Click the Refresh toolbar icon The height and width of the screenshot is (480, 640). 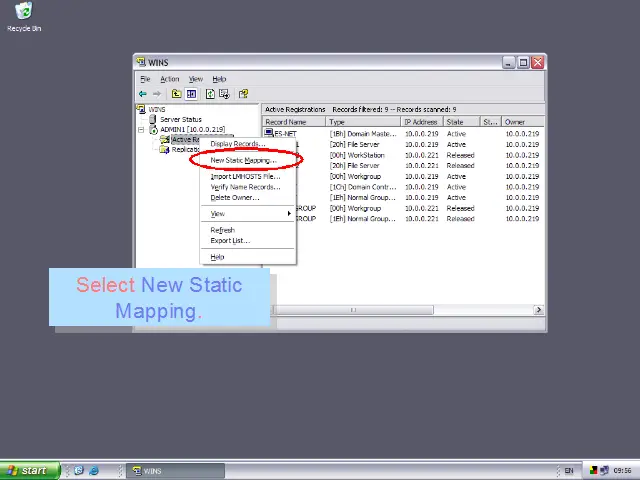click(x=210, y=94)
